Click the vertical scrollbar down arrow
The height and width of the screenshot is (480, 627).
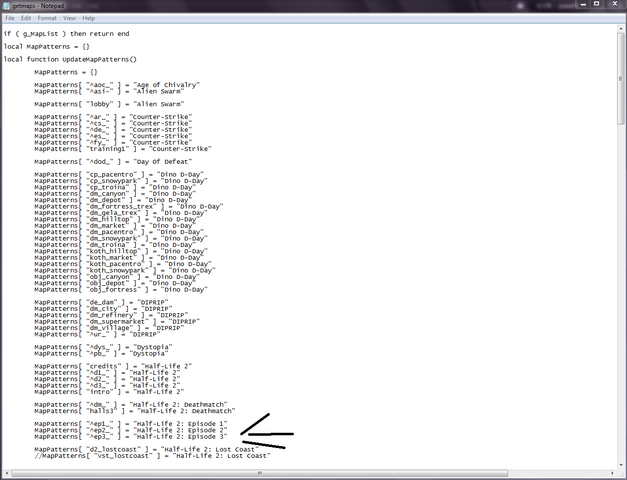pyautogui.click(x=621, y=465)
